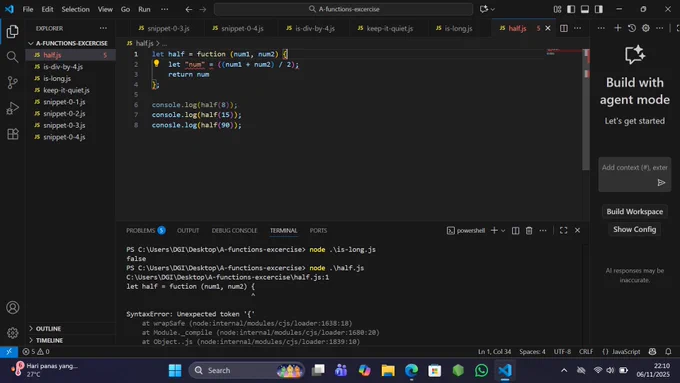Split the terminal panel
The image size is (680, 383).
point(515,230)
